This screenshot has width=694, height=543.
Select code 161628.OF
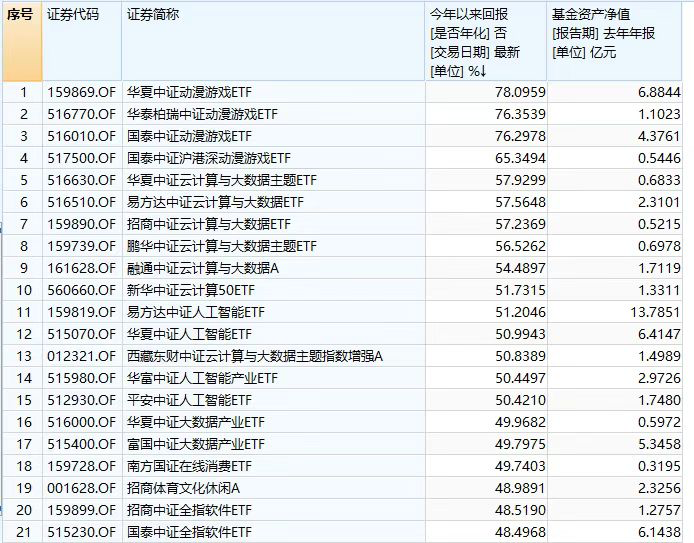[x=81, y=268]
